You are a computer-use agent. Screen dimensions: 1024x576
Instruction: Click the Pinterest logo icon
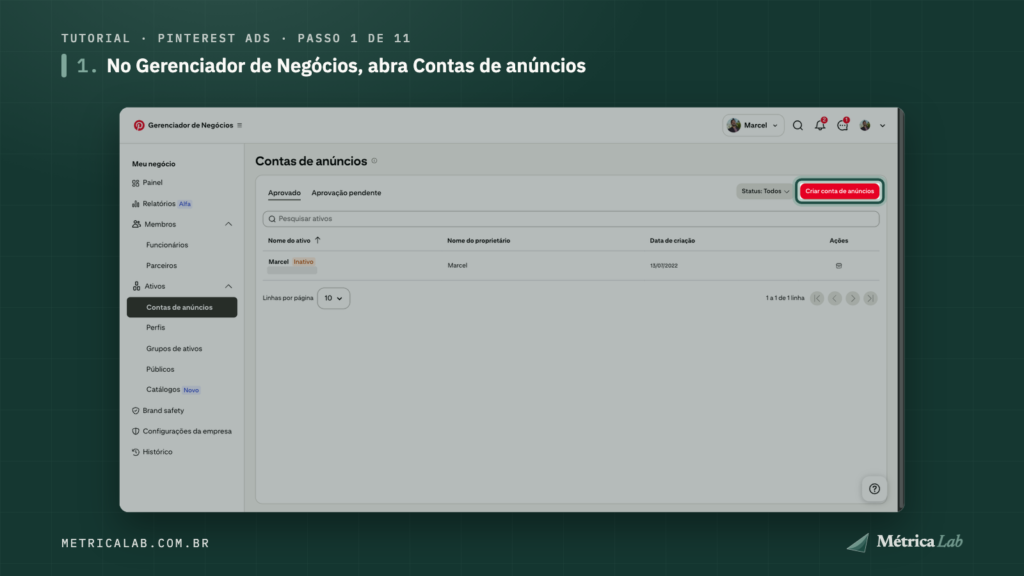pyautogui.click(x=138, y=125)
